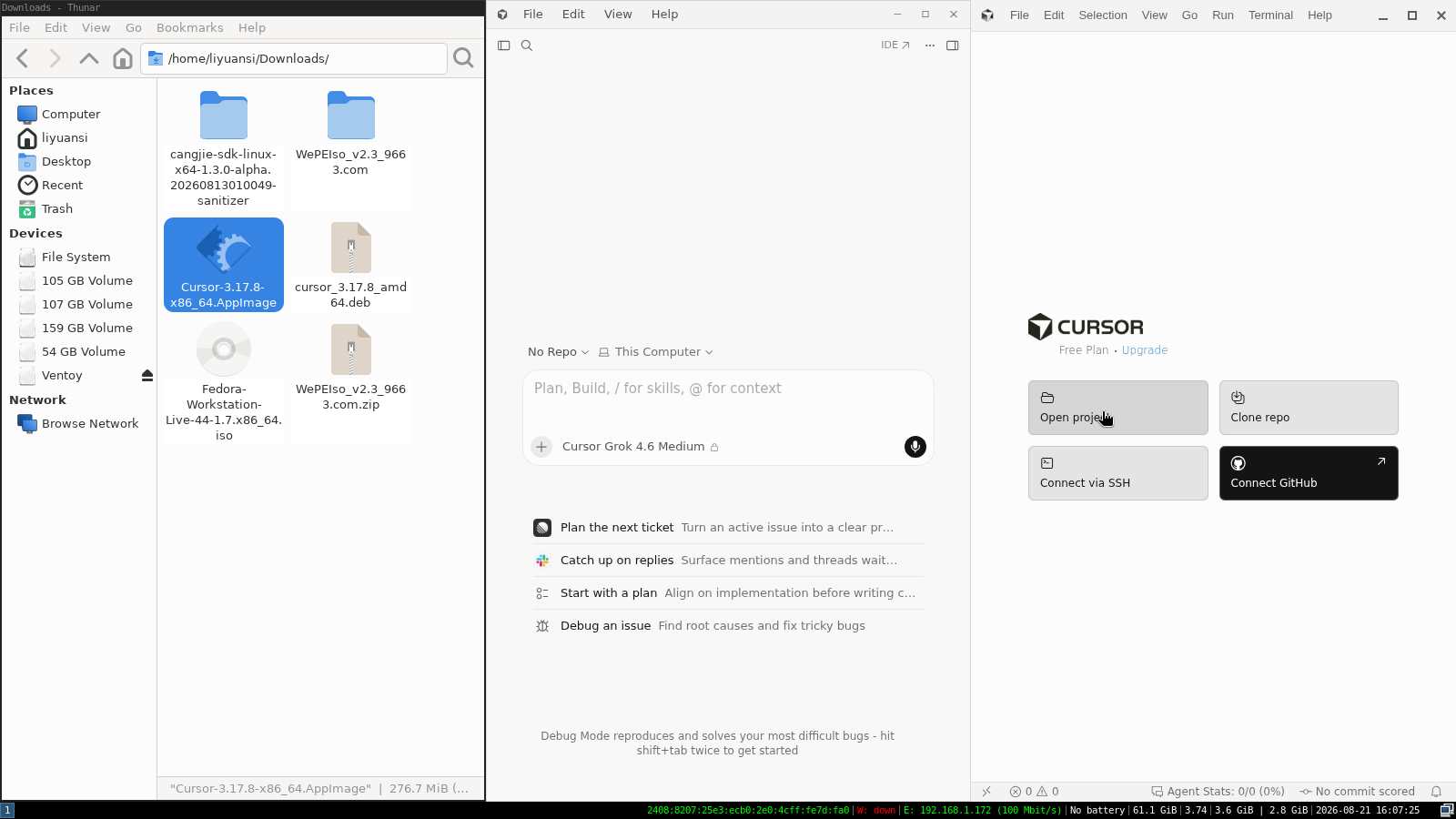1456x819 pixels.
Task: Focus the Thunar location path field
Action: click(x=294, y=58)
